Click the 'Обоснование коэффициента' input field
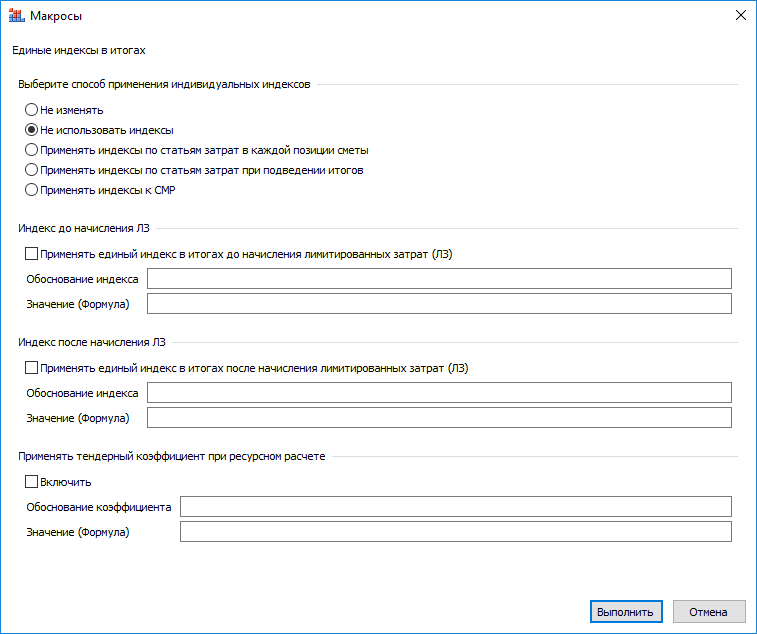Viewport: 757px width, 634px height. click(x=455, y=507)
